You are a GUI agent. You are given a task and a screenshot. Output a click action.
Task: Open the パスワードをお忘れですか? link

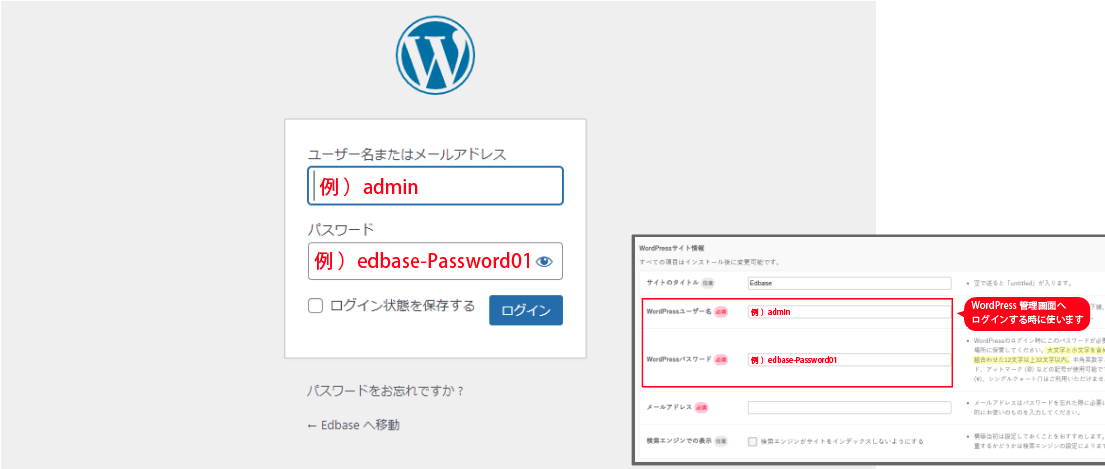(x=386, y=390)
